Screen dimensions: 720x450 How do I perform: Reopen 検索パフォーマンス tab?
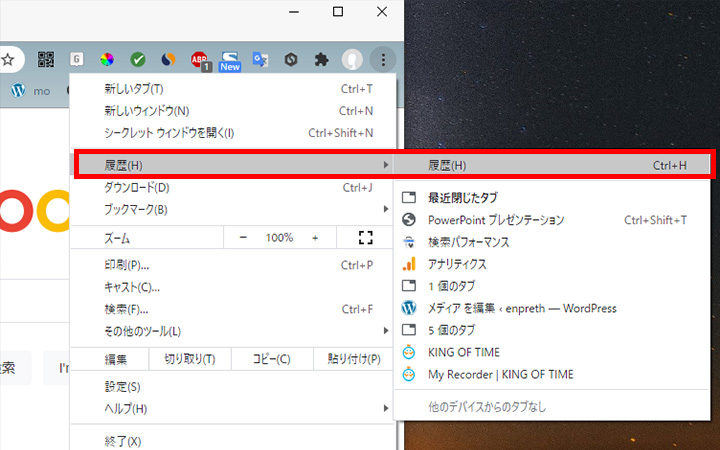point(552,242)
